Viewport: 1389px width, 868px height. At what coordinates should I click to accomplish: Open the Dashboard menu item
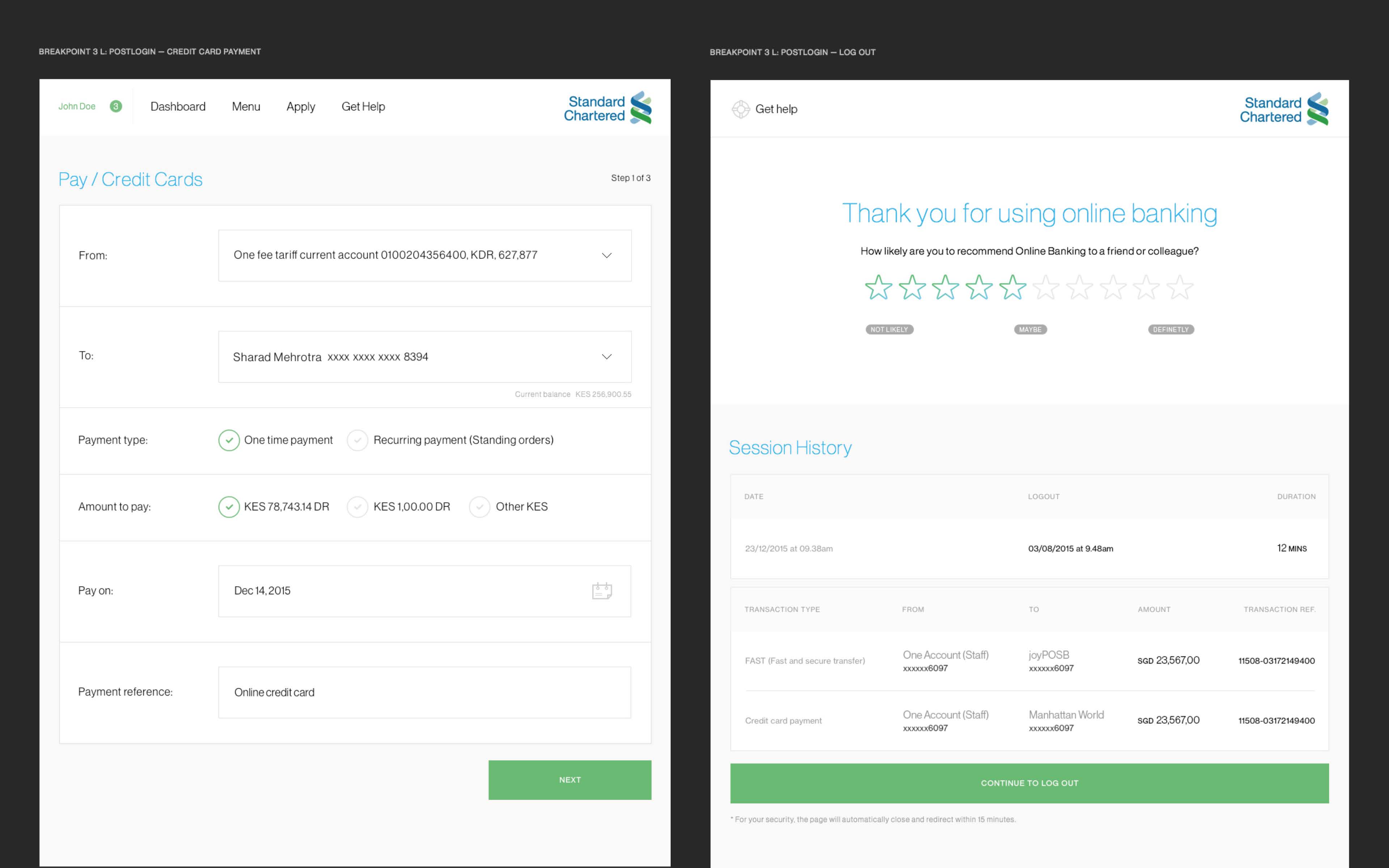(x=178, y=107)
